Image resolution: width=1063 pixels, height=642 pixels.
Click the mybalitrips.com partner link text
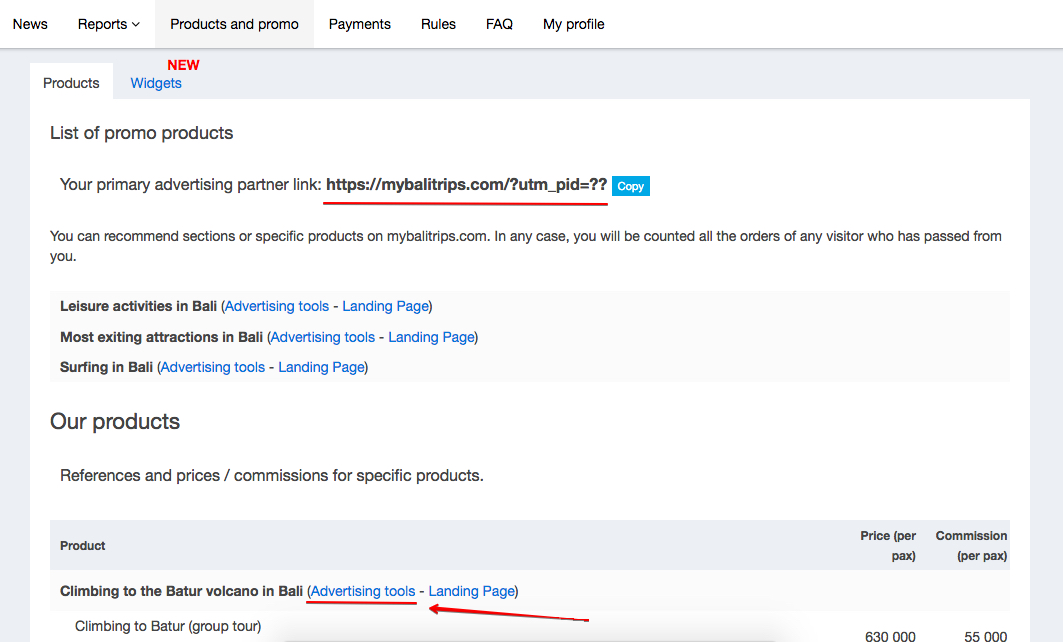[x=466, y=184]
